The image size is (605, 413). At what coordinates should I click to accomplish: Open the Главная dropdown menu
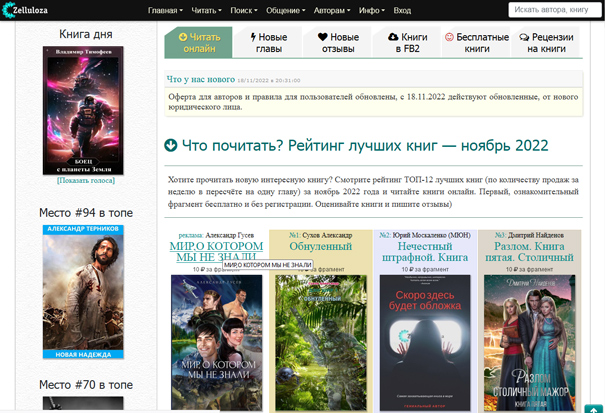165,10
